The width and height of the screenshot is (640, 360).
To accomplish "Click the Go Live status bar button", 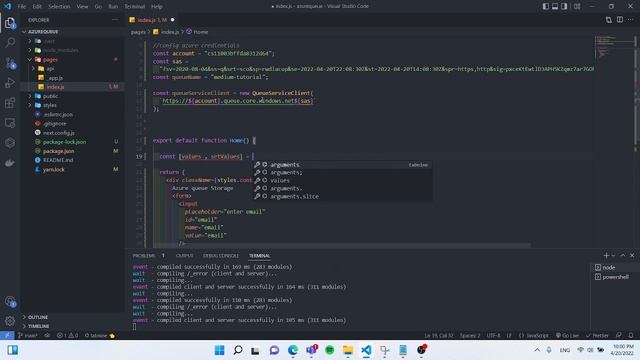I will click(567, 336).
